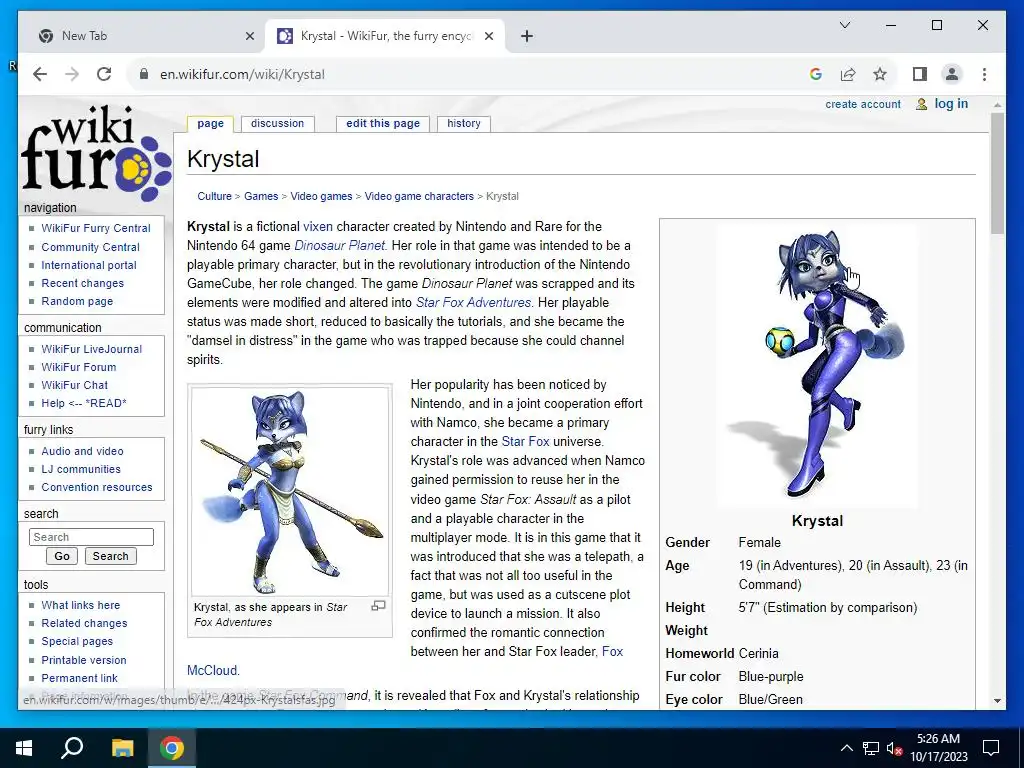Click the sidebar Search button
Image resolution: width=1024 pixels, height=768 pixels.
coord(110,556)
